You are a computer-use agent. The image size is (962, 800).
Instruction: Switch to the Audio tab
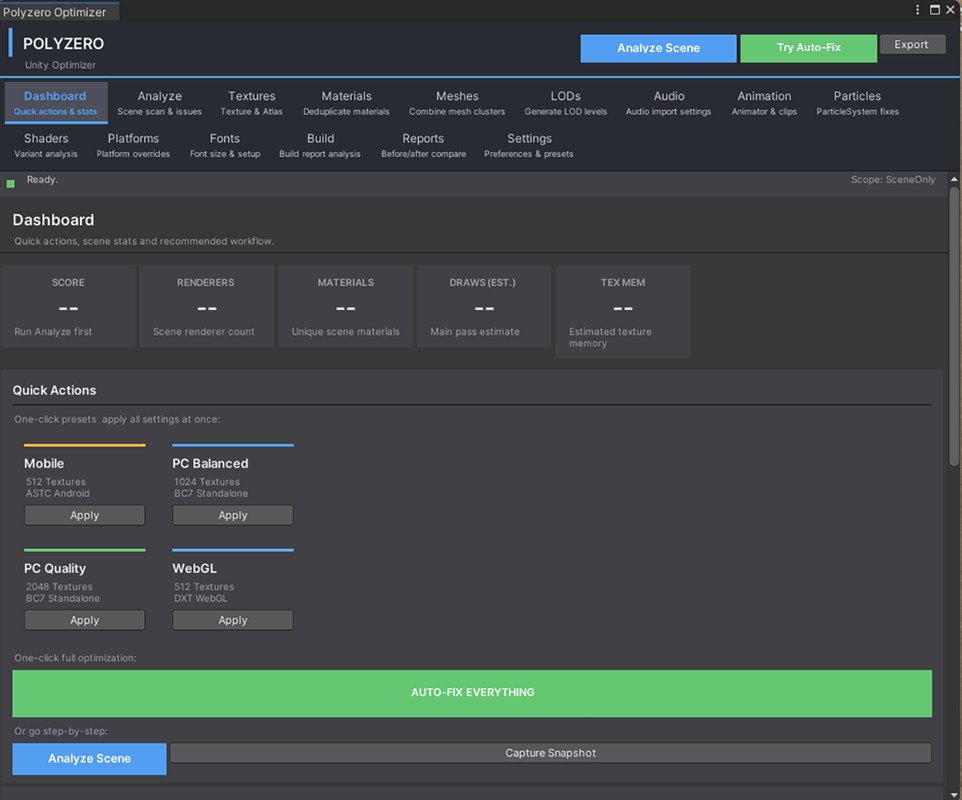pos(669,102)
